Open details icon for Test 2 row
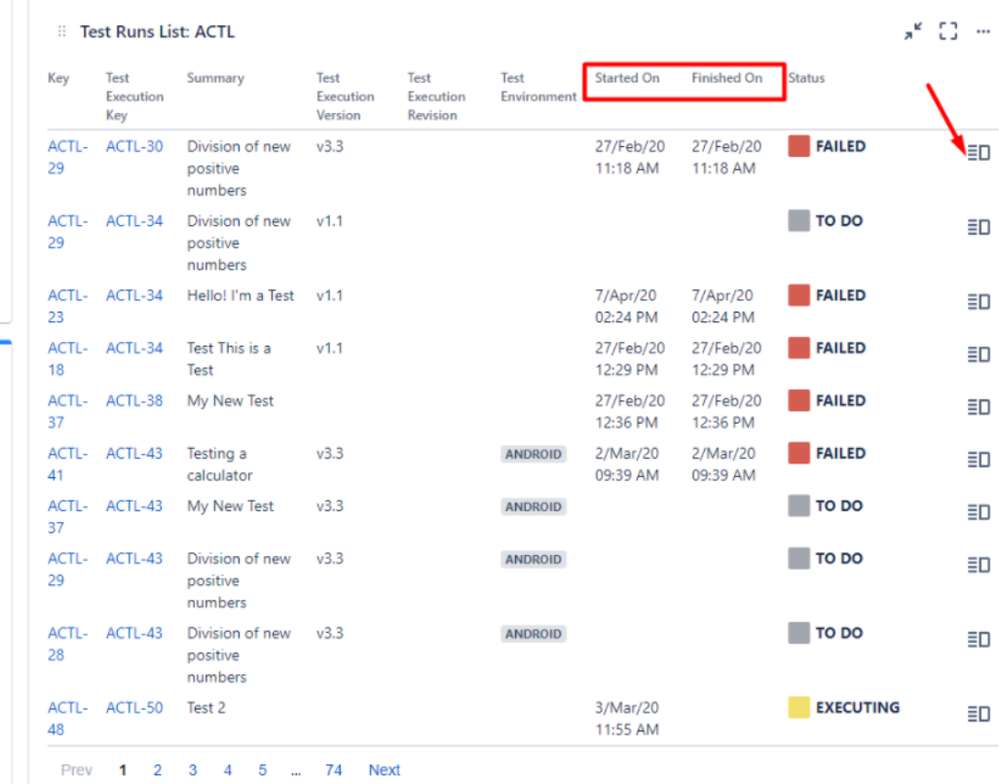 tap(979, 714)
